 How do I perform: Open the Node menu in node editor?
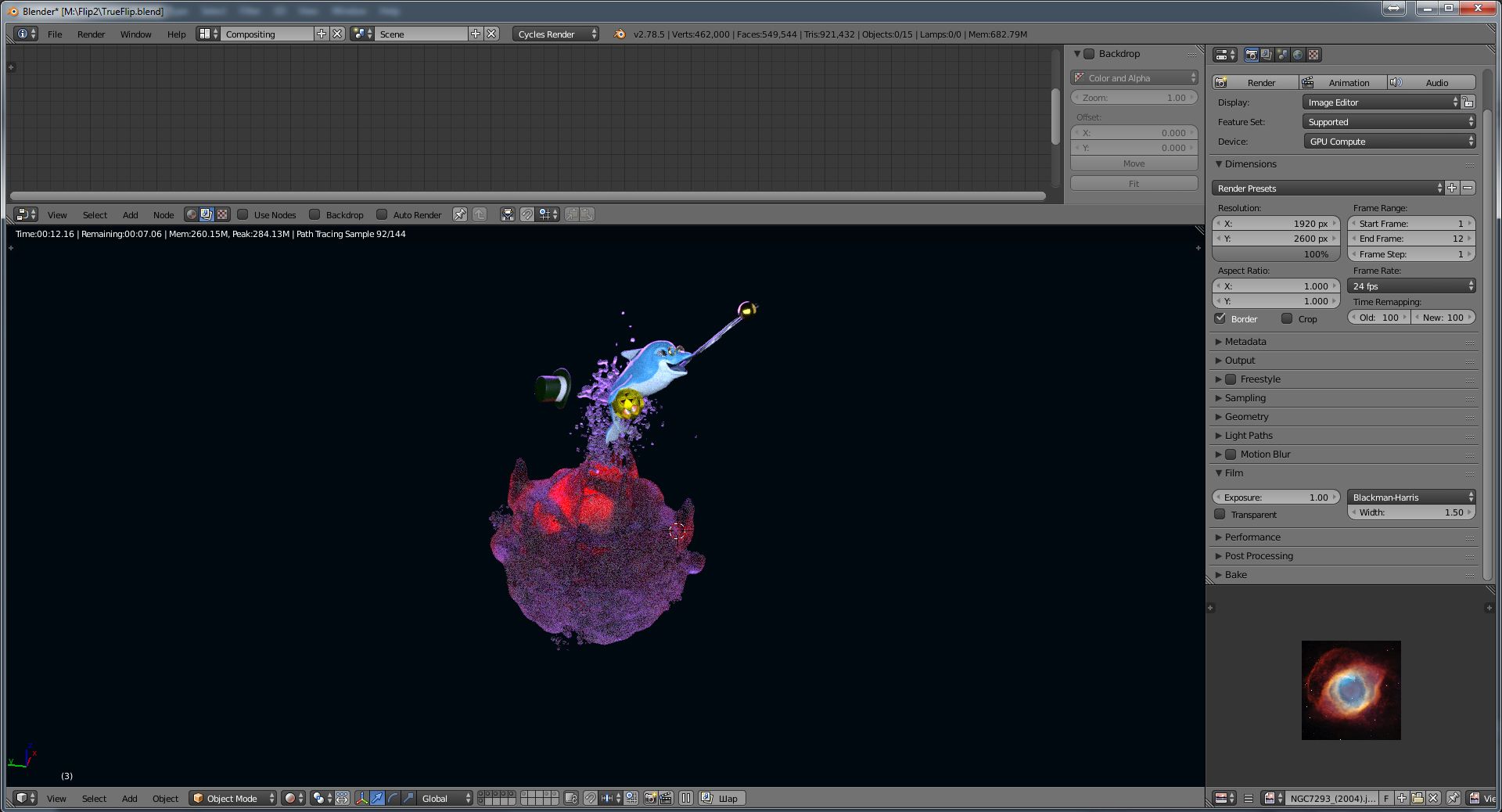click(163, 215)
